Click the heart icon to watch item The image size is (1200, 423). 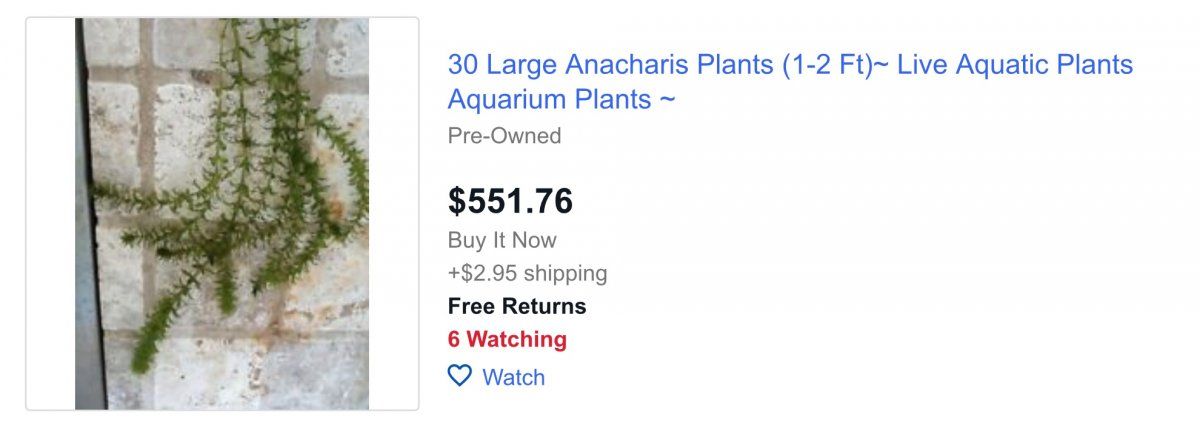coord(459,377)
